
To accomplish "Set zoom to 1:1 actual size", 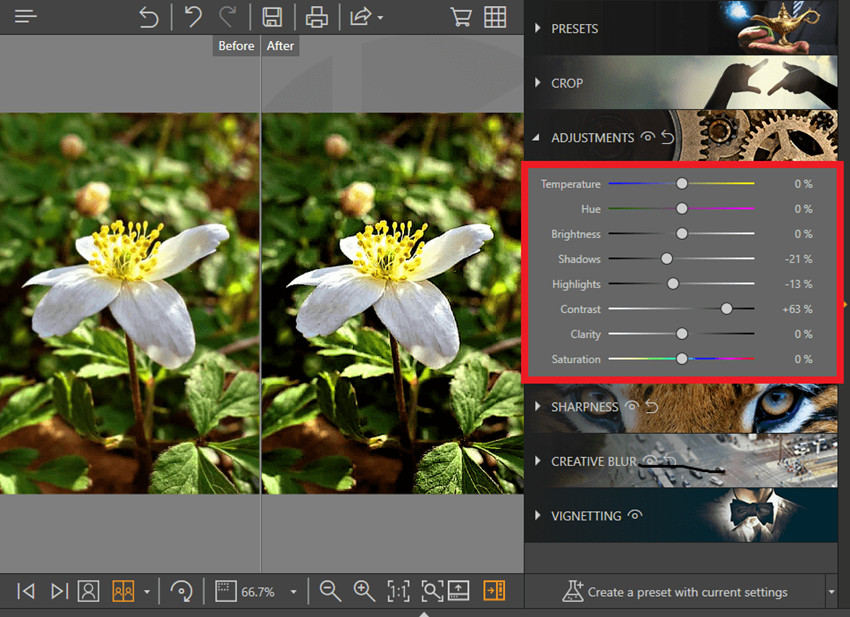I will [x=398, y=591].
